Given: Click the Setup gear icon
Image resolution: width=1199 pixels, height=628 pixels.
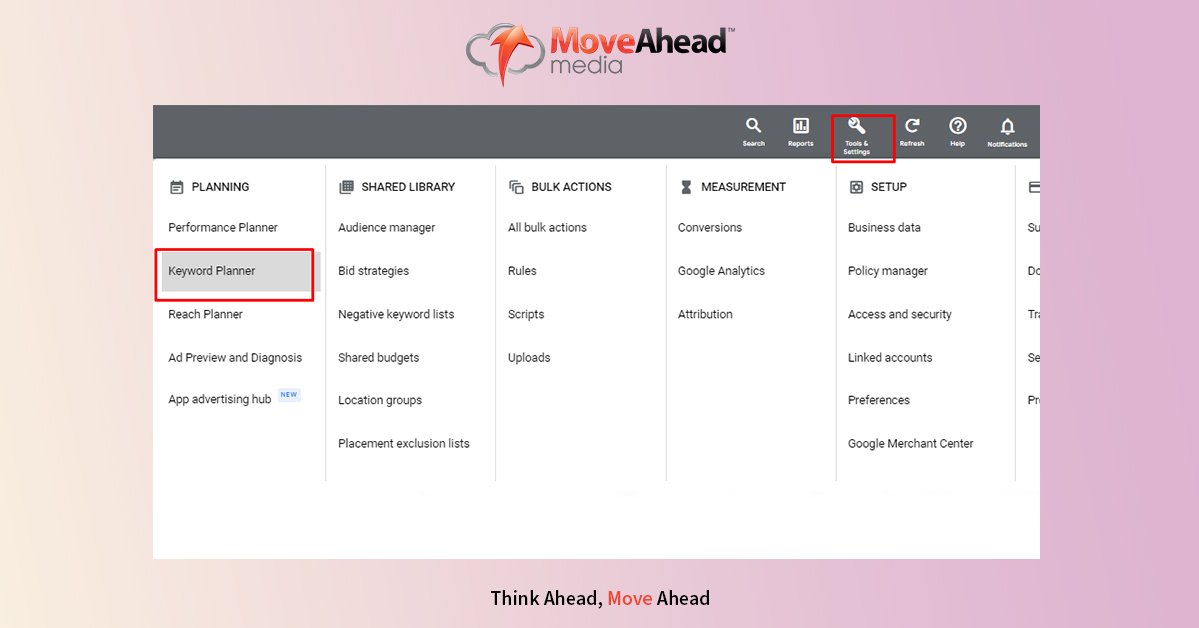Looking at the screenshot, I should pos(856,187).
